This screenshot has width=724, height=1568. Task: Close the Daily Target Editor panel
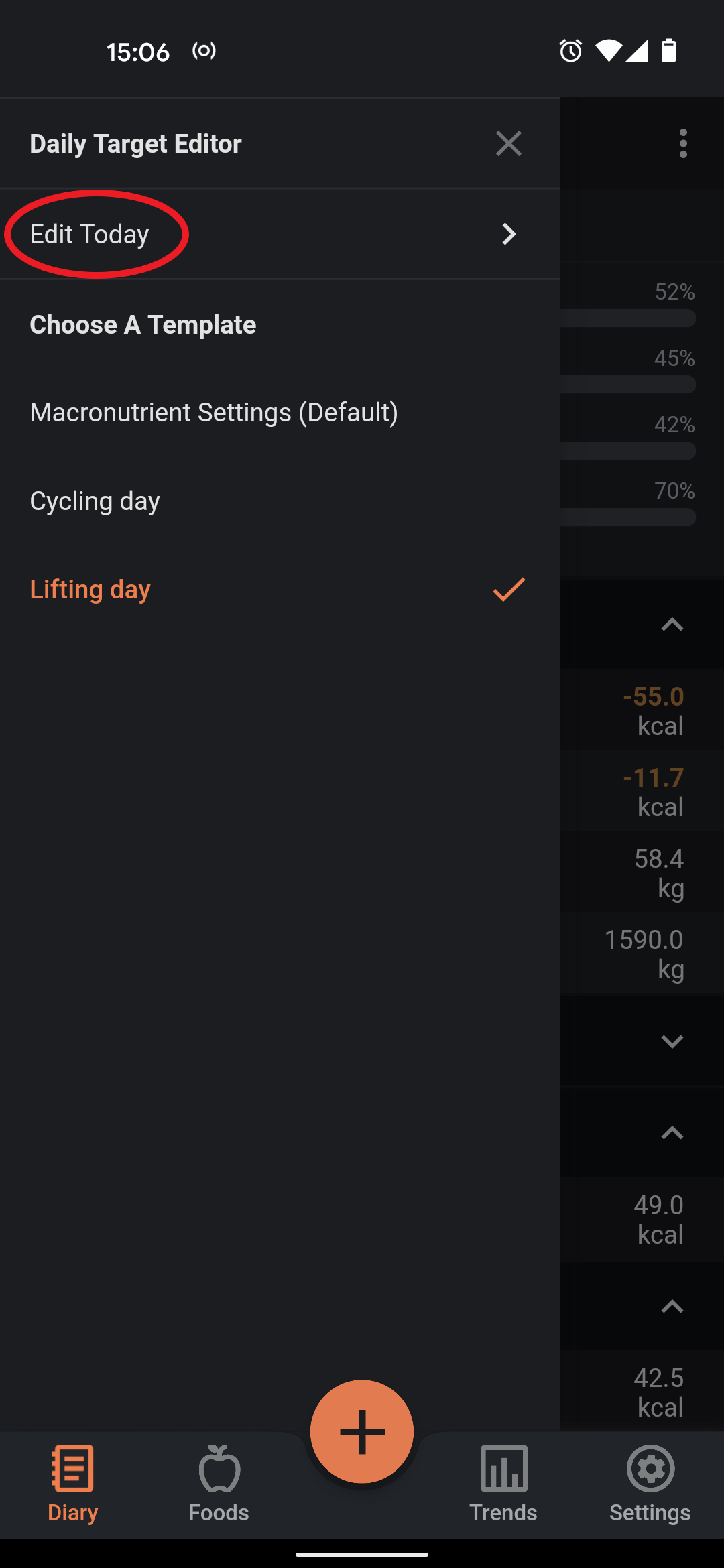point(509,143)
